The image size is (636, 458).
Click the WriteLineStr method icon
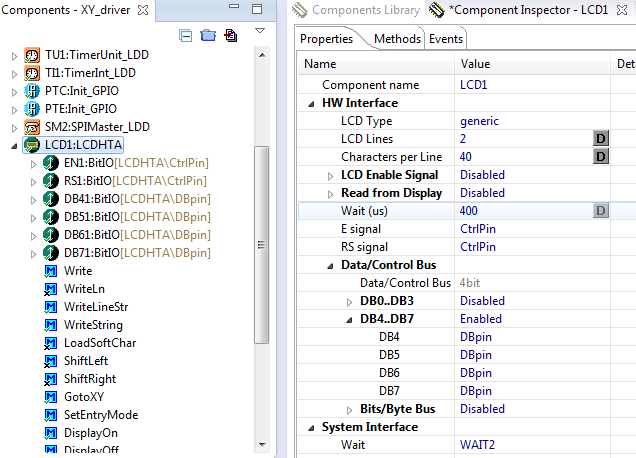pyautogui.click(x=50, y=307)
